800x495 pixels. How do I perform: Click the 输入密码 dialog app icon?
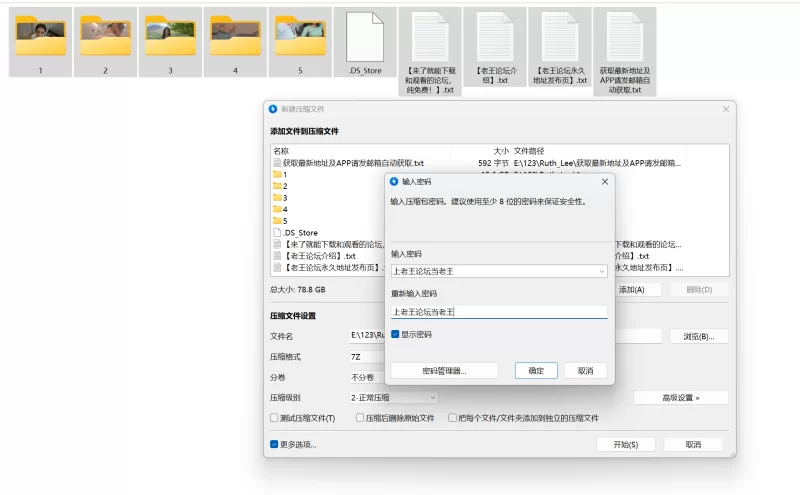click(x=394, y=182)
